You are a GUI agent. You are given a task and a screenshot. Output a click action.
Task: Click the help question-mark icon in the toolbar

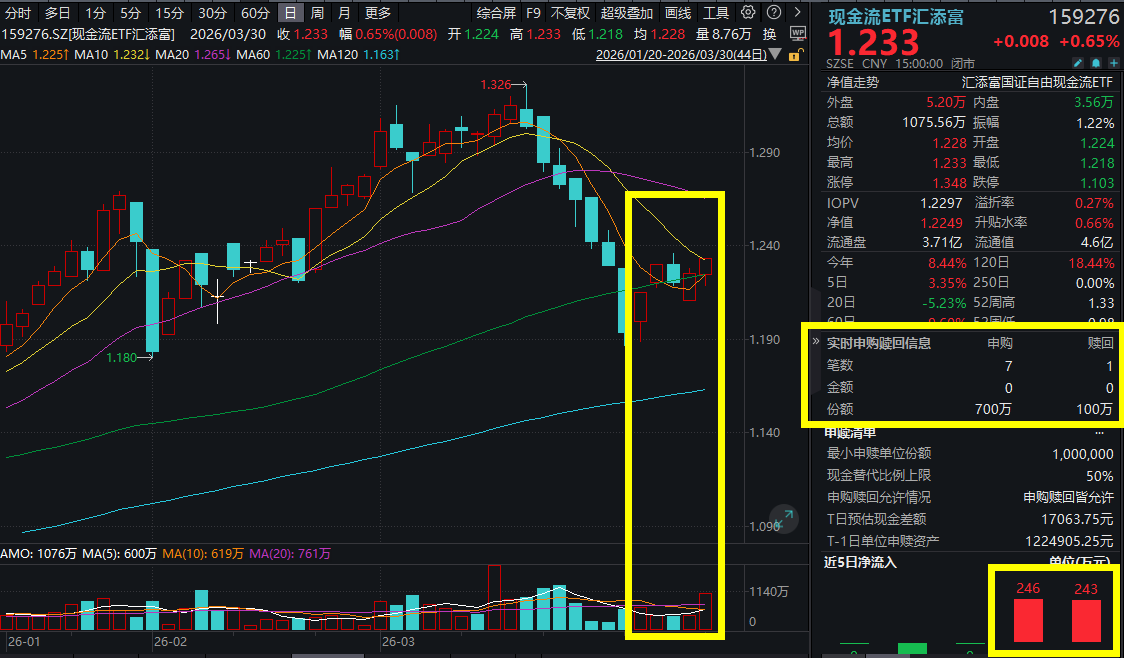773,12
